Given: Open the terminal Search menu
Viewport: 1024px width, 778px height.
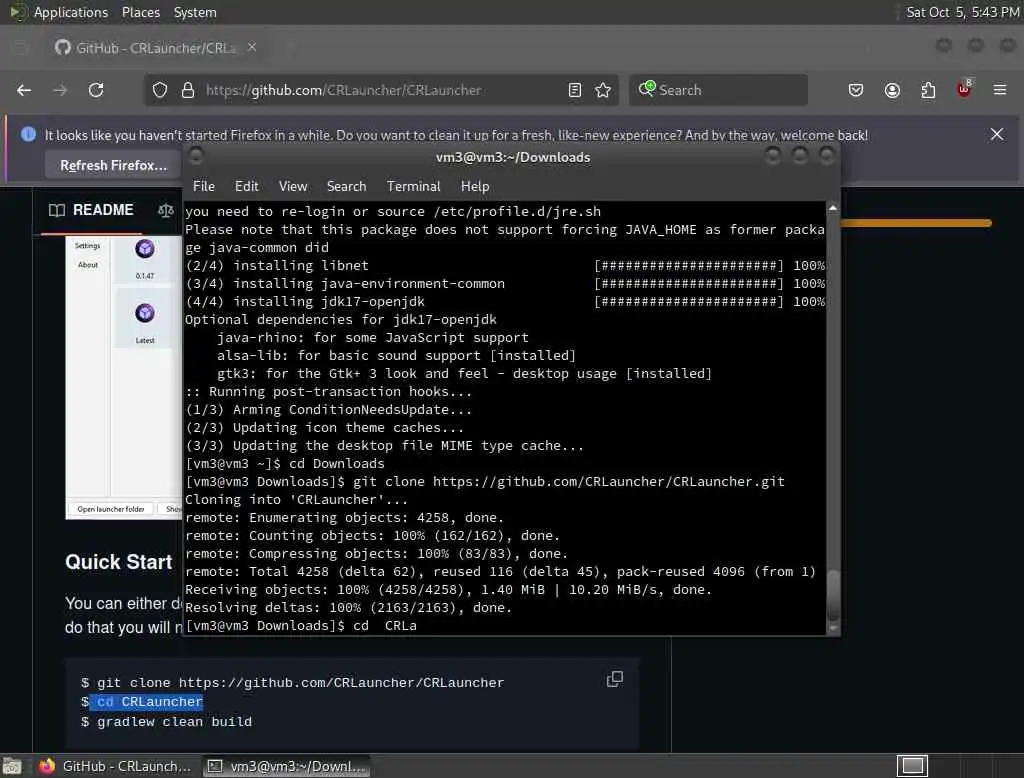Looking at the screenshot, I should [347, 186].
